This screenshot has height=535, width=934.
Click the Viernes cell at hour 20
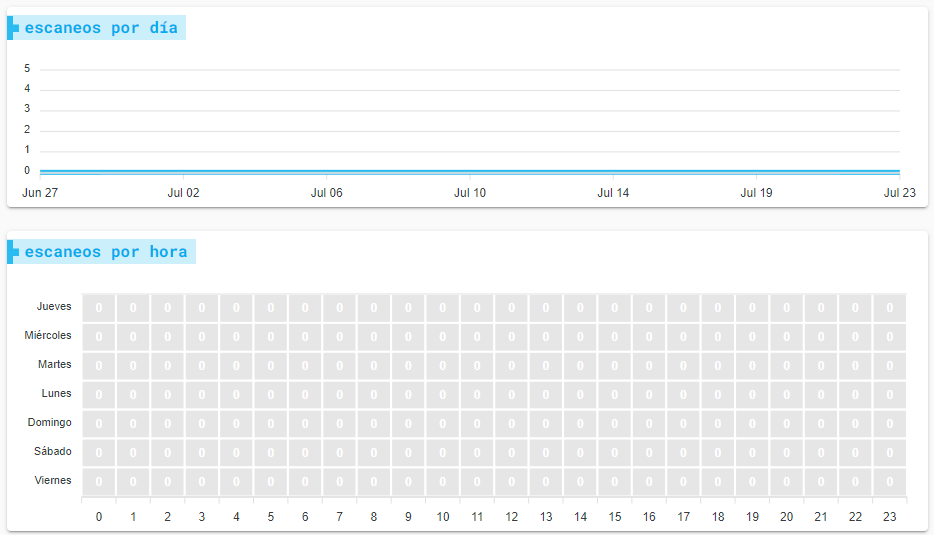[786, 482]
